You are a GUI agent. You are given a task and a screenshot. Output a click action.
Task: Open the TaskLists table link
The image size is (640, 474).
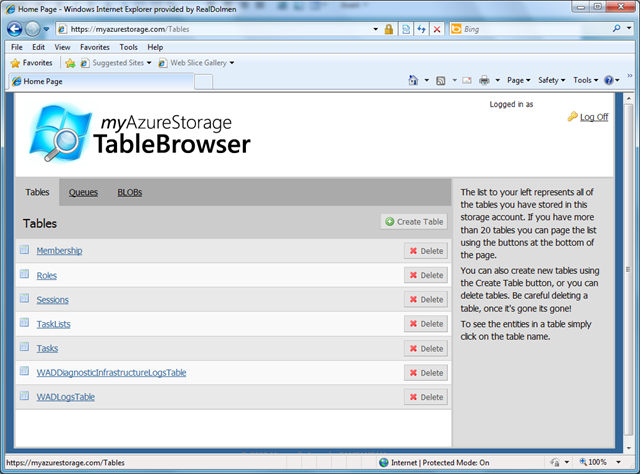coord(53,324)
